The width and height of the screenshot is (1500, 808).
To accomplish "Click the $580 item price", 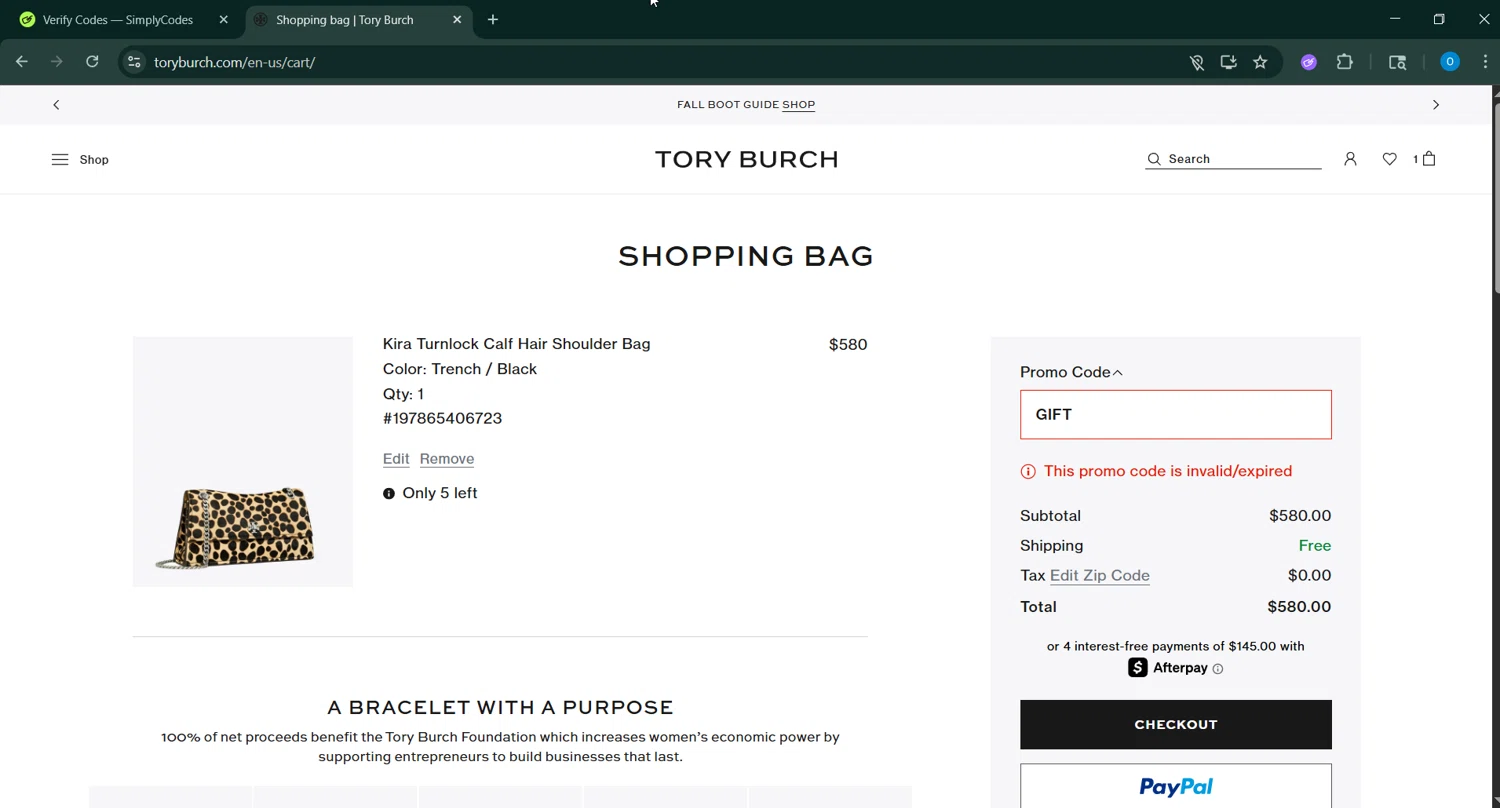I will pos(848,345).
